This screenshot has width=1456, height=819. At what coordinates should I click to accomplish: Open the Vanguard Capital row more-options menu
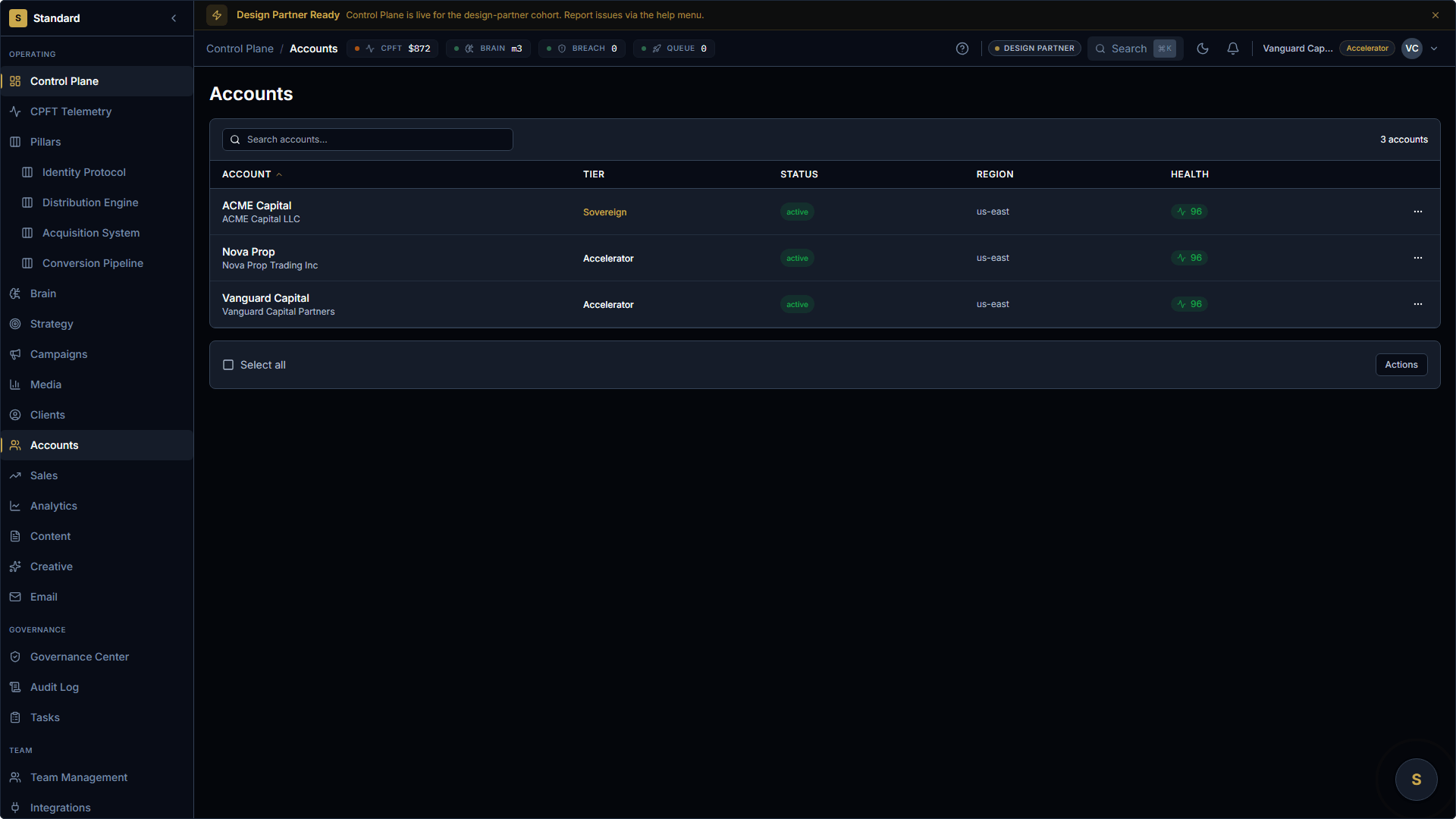(1418, 304)
